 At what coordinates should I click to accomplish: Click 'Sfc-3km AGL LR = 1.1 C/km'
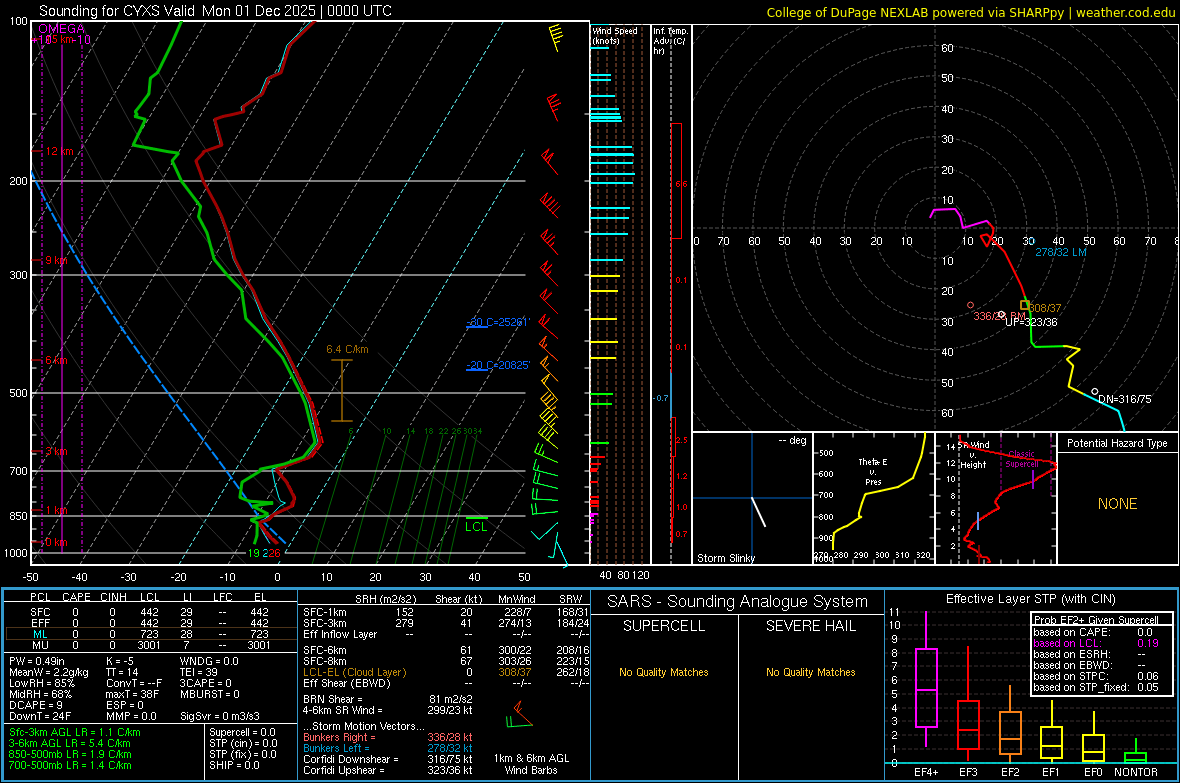(x=75, y=732)
